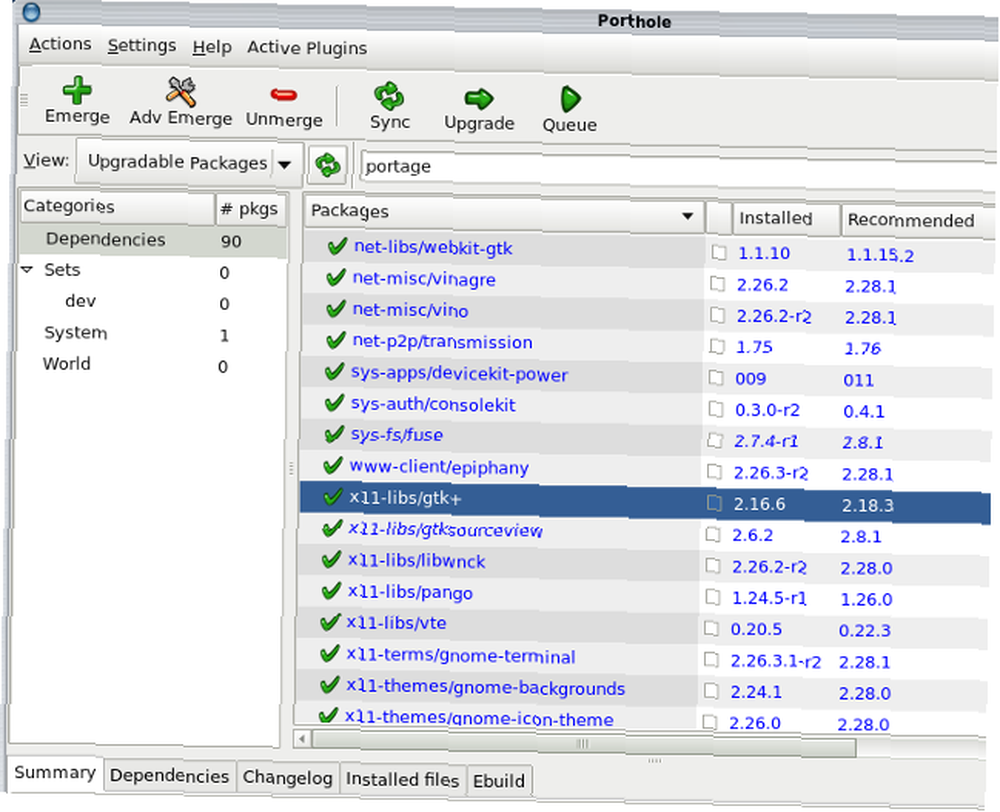Switch to the Changelog tab
Image resolution: width=1000 pixels, height=812 pixels.
tap(287, 778)
